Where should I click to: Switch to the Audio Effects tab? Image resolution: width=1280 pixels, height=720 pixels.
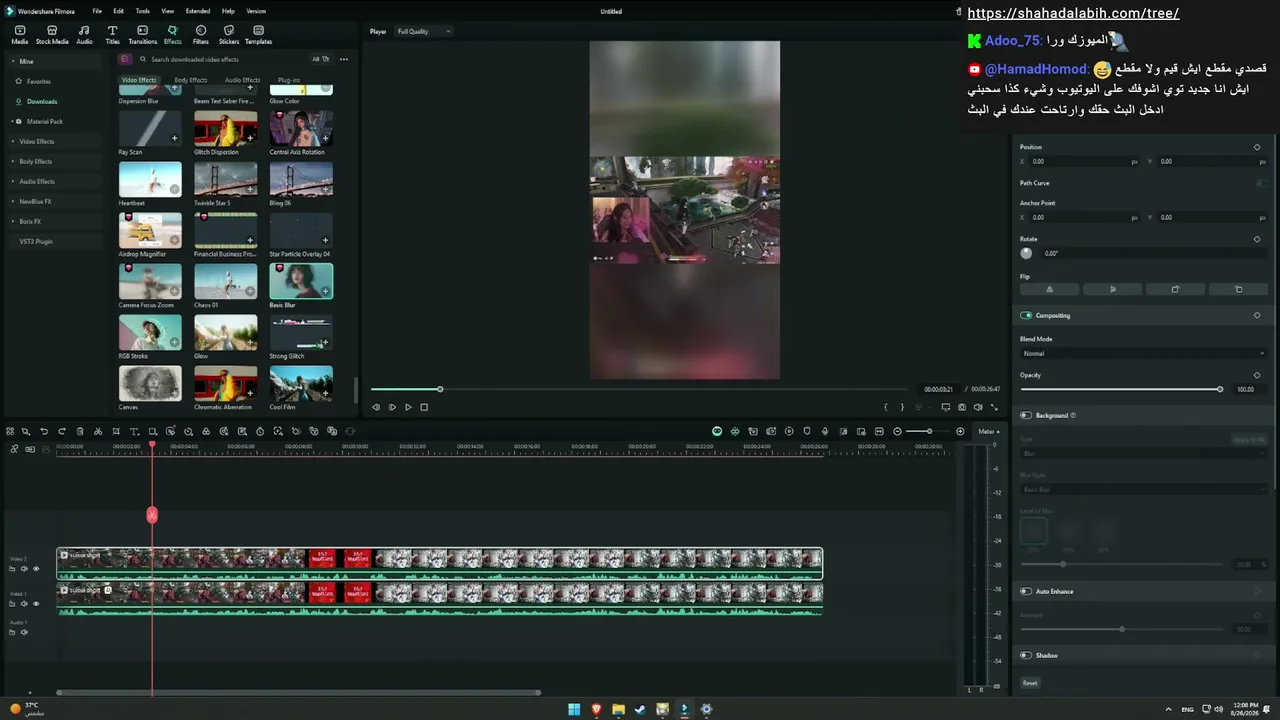[x=242, y=80]
